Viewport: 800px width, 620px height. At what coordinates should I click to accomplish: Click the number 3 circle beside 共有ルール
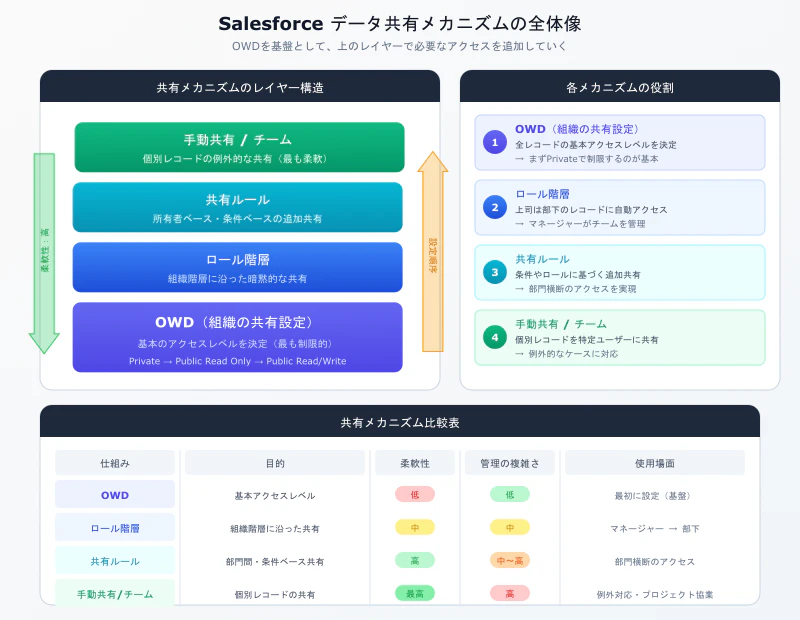494,272
